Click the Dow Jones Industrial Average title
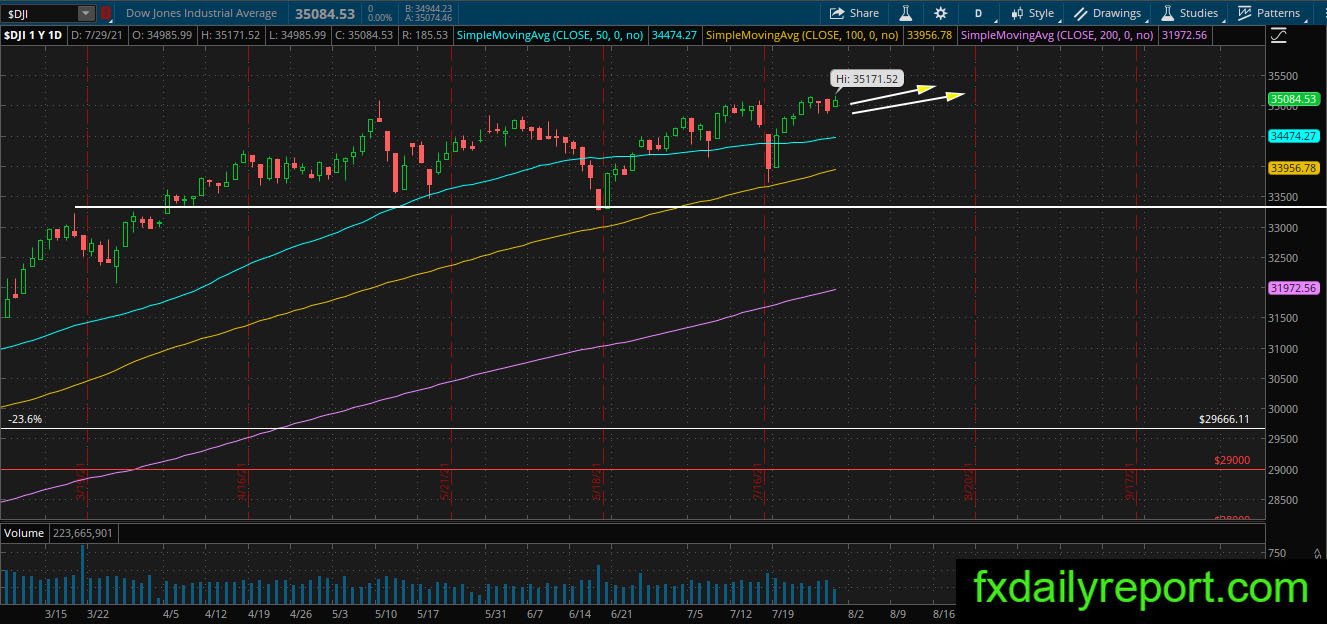This screenshot has height=624, width=1327. click(x=204, y=13)
